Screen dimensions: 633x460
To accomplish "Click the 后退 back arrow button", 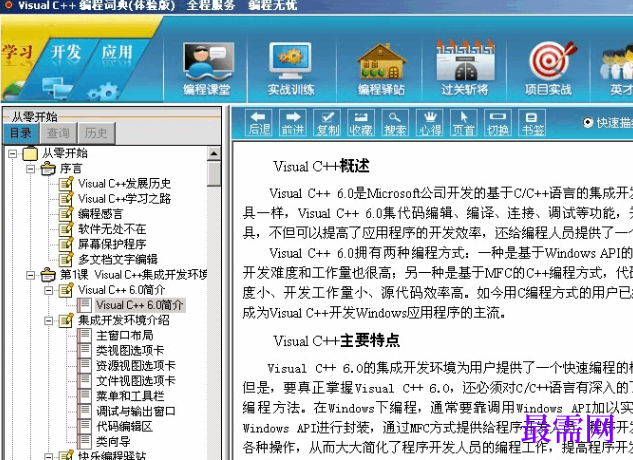I will pos(259,123).
